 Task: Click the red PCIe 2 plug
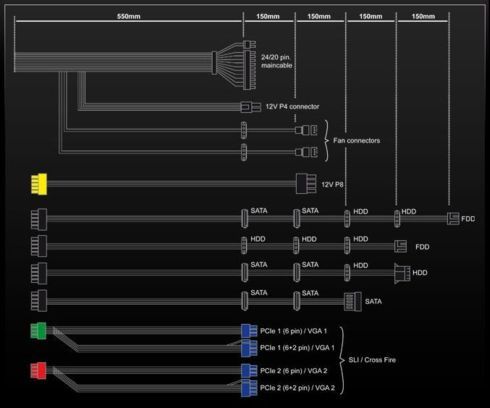coord(38,371)
